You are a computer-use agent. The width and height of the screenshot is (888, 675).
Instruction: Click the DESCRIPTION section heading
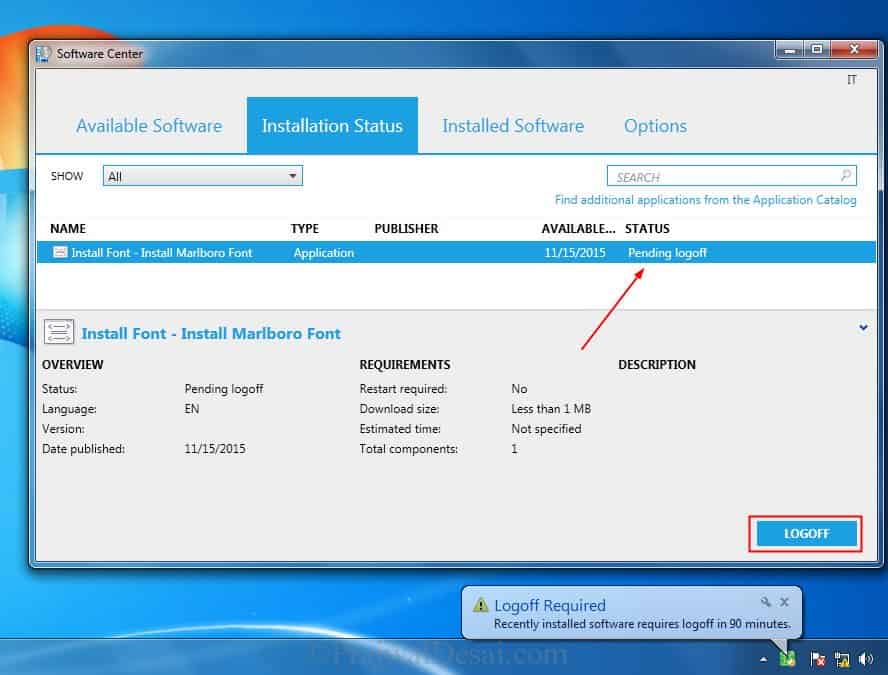[x=656, y=365]
